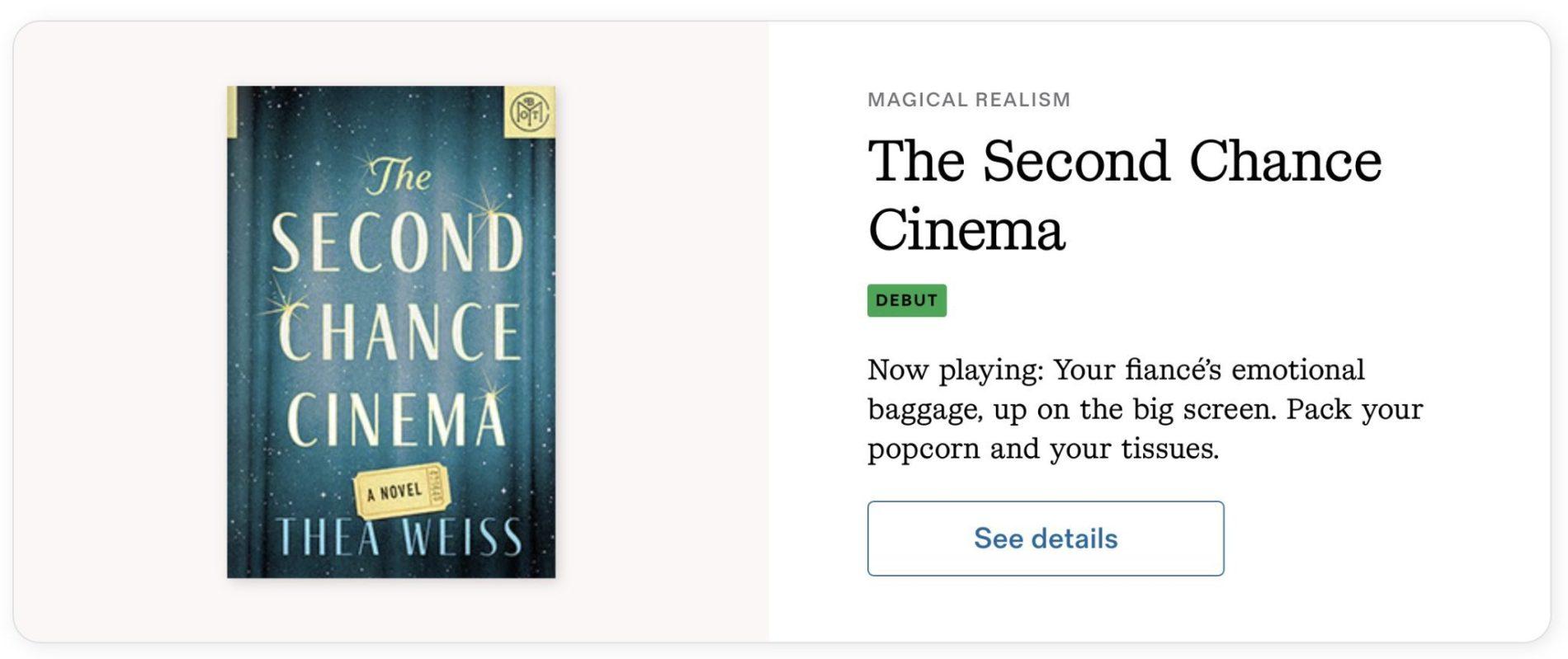
Task: Click the Book of the Month logo on cover
Action: pos(529,111)
